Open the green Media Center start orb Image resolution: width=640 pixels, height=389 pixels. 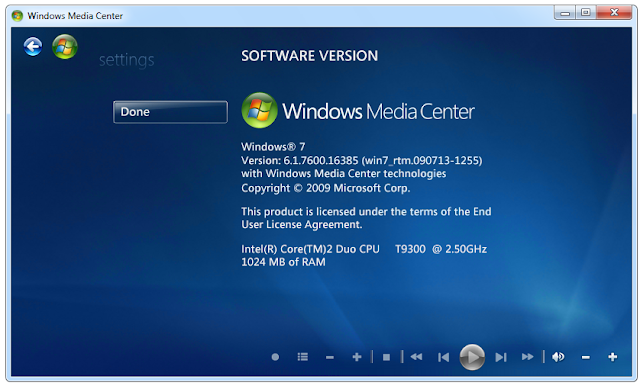point(65,47)
